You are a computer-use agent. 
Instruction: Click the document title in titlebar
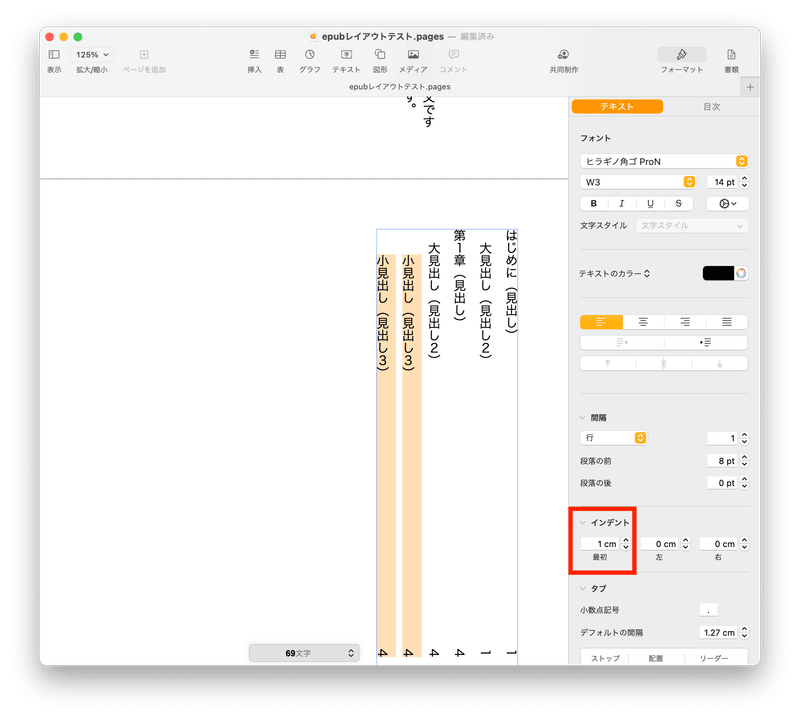coord(383,37)
